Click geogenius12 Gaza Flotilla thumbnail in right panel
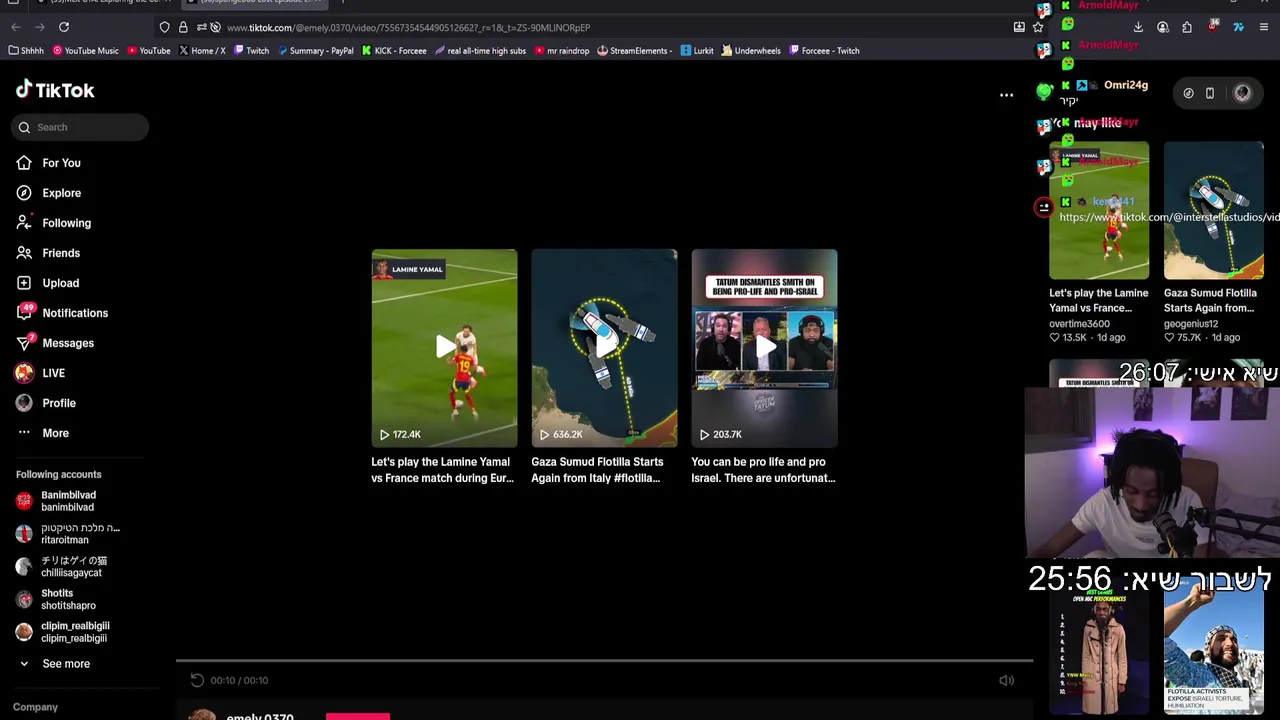 1214,211
